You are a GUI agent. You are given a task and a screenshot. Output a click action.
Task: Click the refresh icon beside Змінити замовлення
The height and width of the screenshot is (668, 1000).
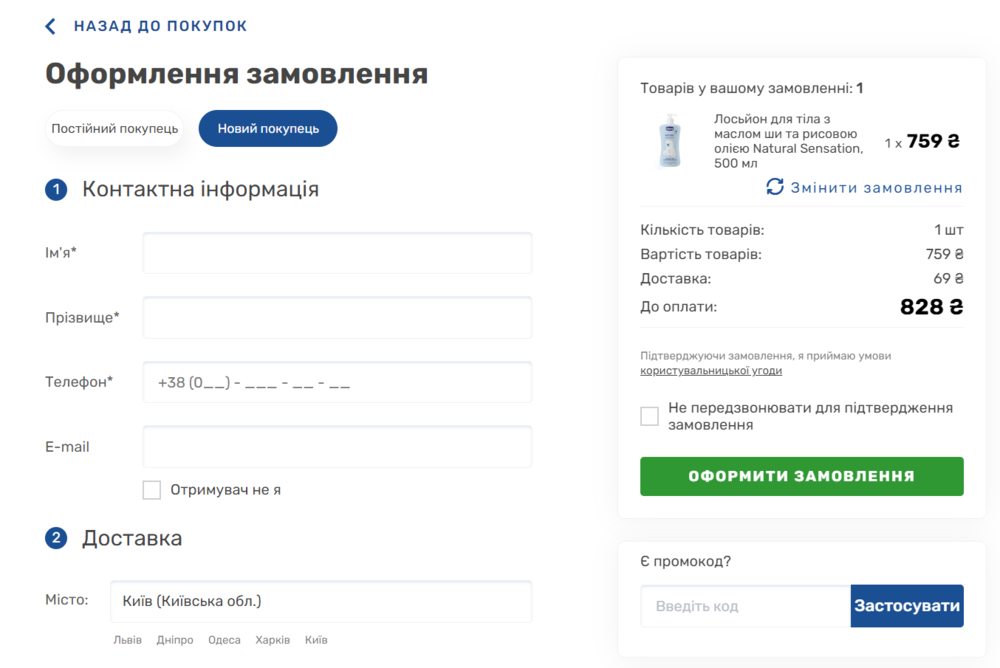tap(775, 187)
